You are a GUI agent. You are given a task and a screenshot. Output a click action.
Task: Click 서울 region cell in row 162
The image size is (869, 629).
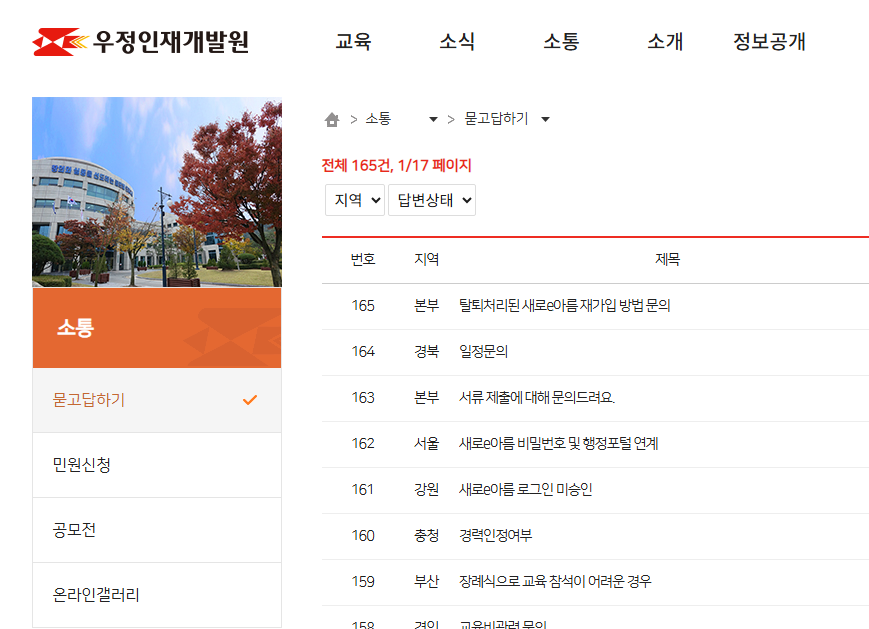click(x=427, y=443)
